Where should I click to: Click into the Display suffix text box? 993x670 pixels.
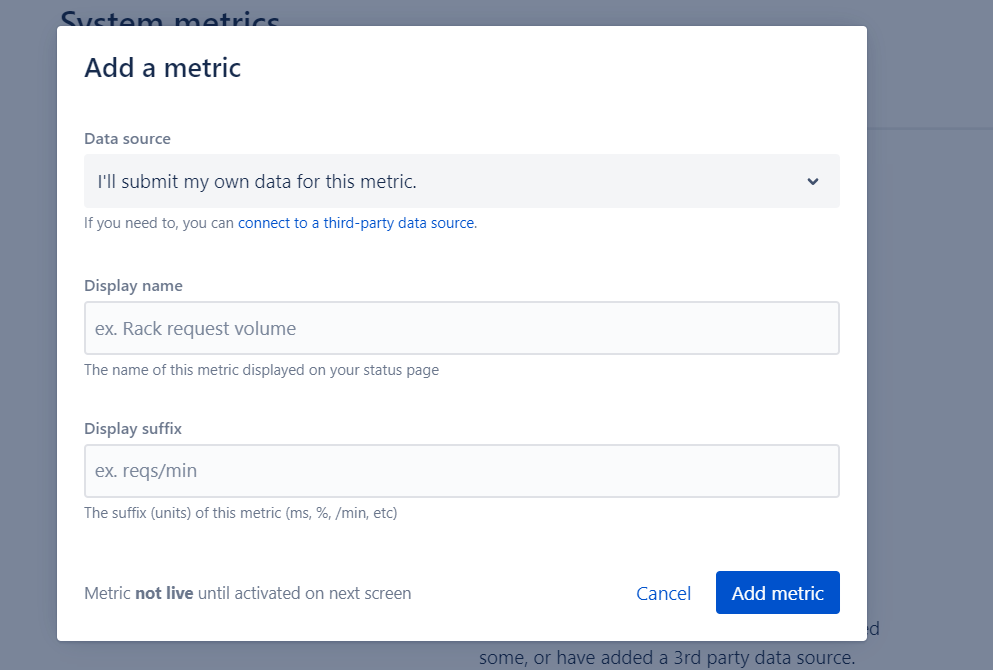point(461,471)
